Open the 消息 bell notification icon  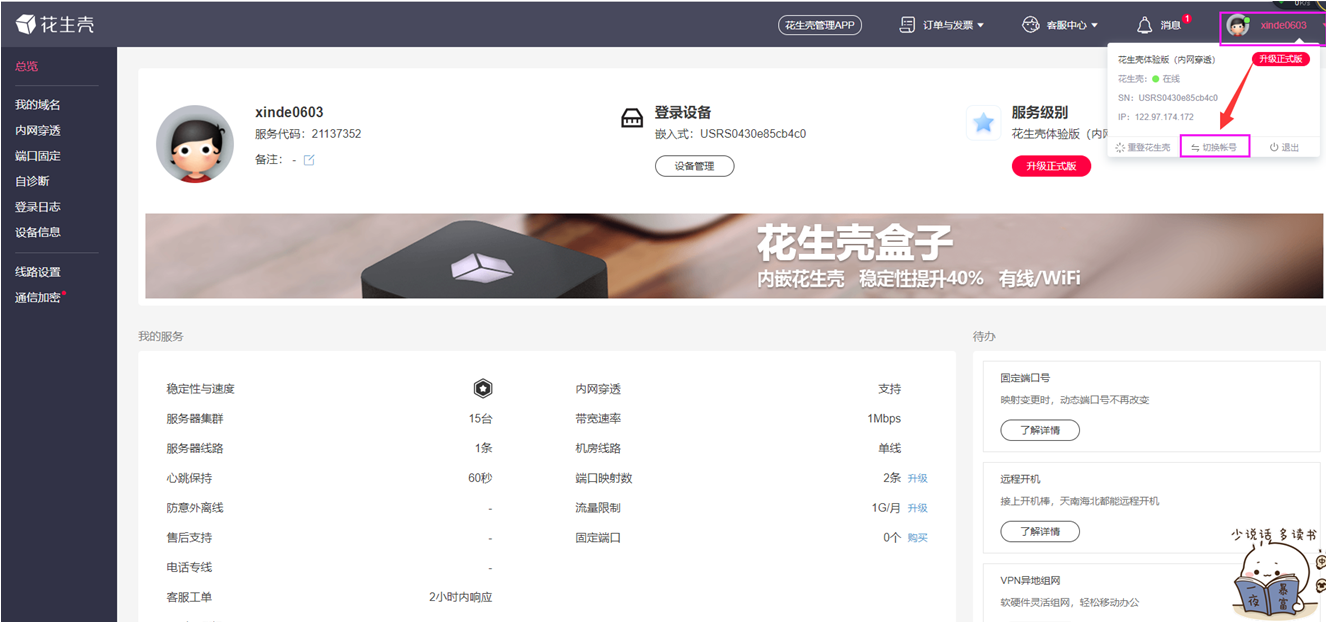click(1145, 25)
